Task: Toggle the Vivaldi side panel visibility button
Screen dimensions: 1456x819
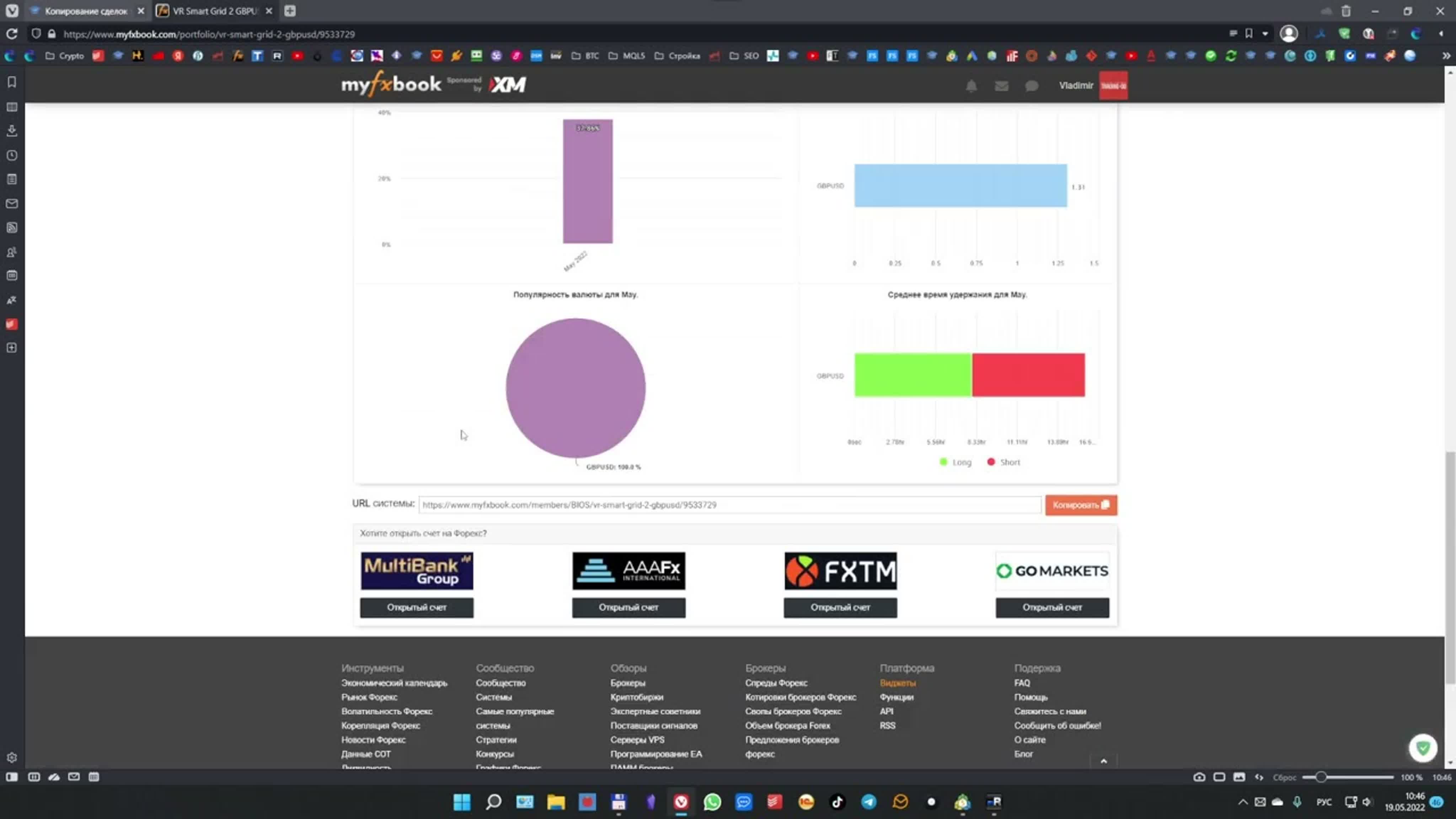Action: (12, 777)
